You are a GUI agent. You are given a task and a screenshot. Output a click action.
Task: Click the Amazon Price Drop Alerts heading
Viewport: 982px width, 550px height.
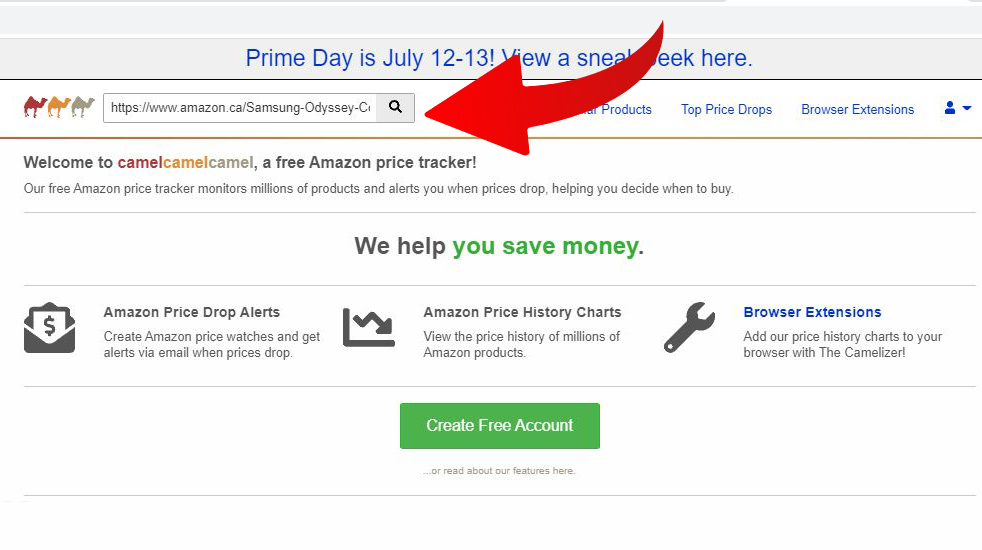[191, 312]
